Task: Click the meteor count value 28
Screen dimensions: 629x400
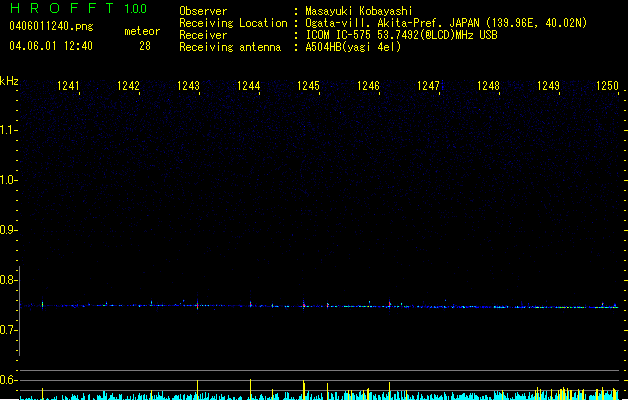Action: (x=145, y=46)
